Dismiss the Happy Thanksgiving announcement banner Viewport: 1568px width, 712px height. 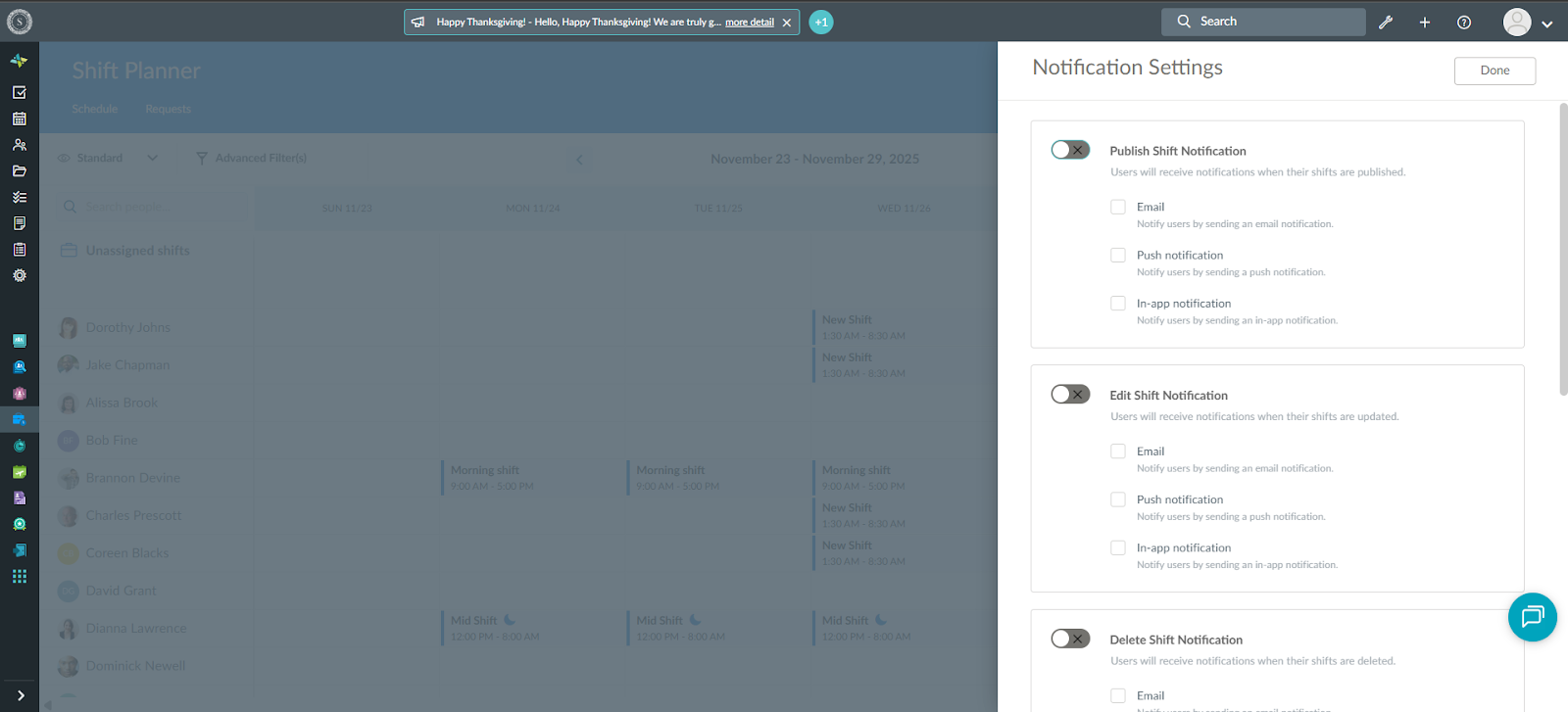[x=787, y=23]
